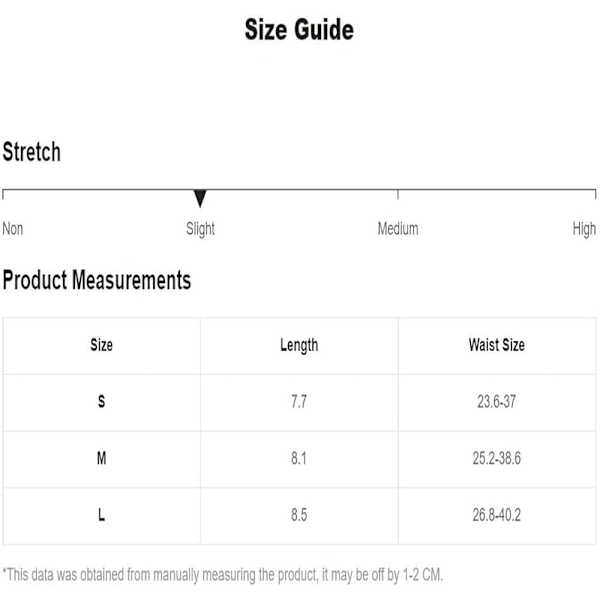
Task: Click the 'Medium' stretch label
Action: [x=397, y=229]
